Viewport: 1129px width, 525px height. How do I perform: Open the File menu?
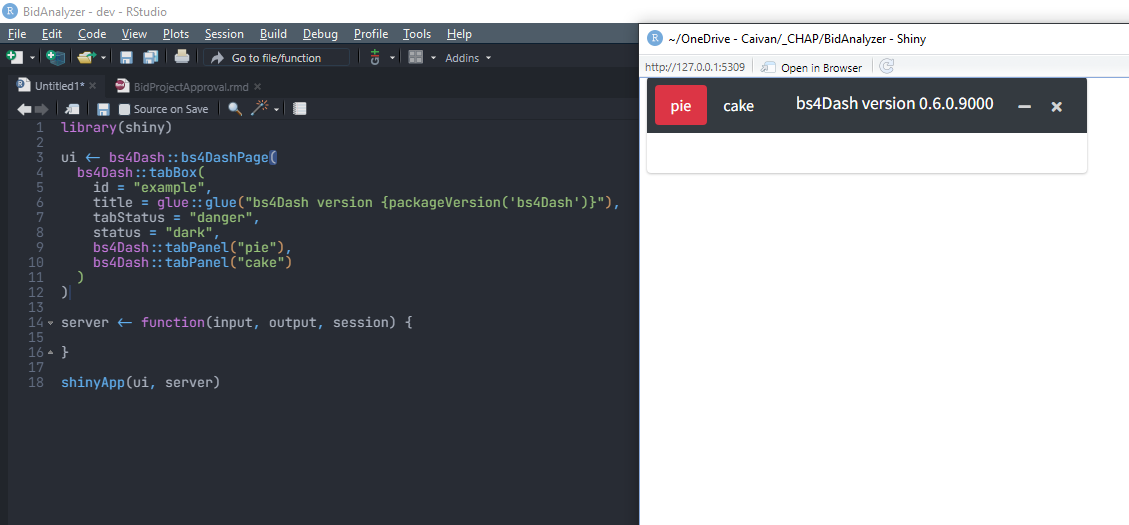17,34
